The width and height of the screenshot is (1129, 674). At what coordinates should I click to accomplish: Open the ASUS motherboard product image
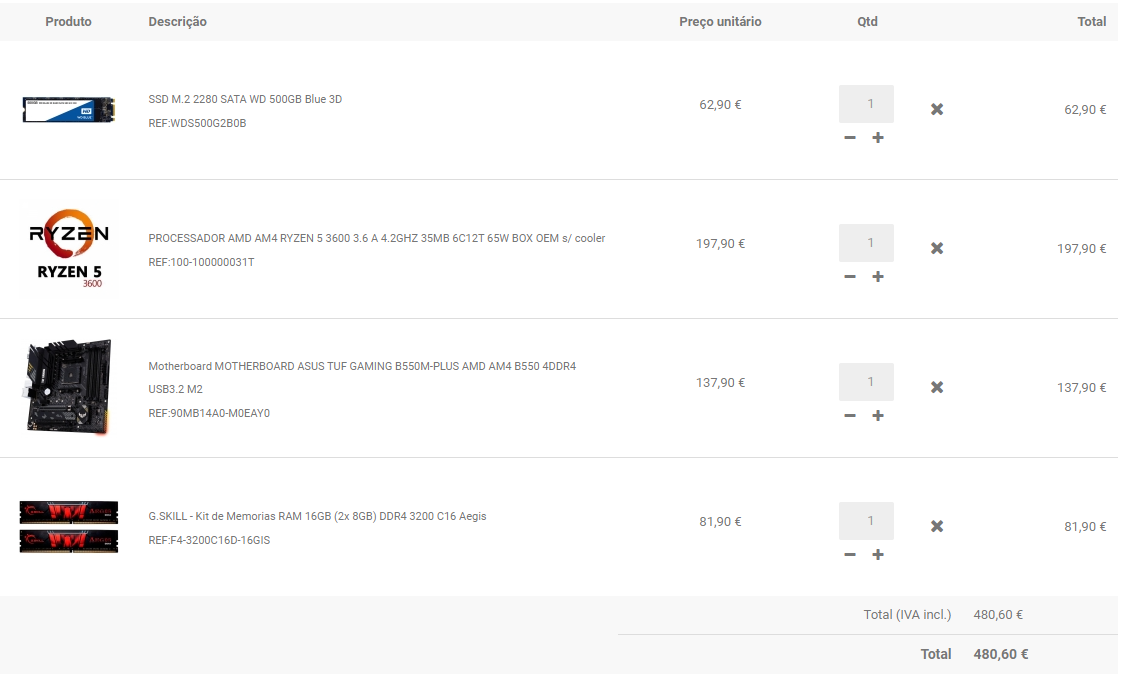[x=68, y=387]
